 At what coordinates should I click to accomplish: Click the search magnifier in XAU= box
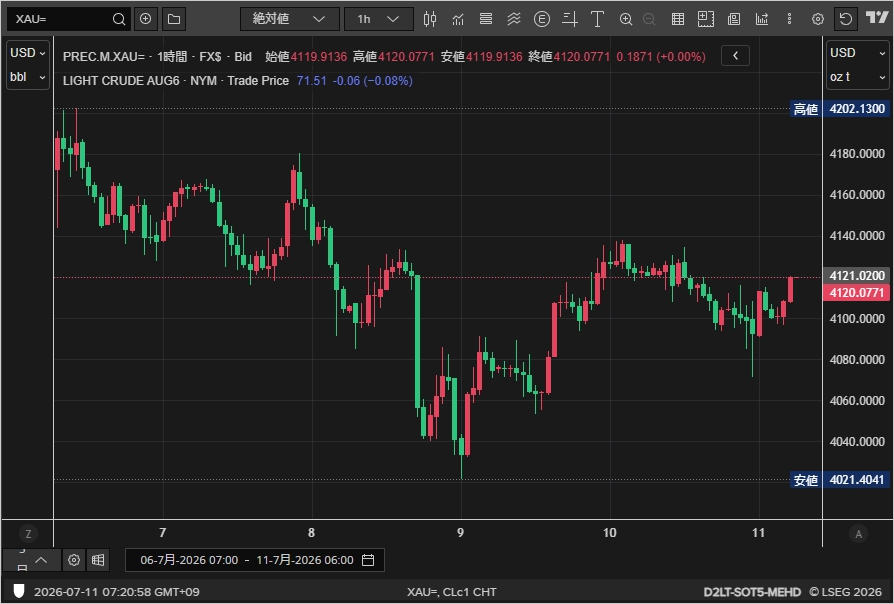click(x=119, y=19)
